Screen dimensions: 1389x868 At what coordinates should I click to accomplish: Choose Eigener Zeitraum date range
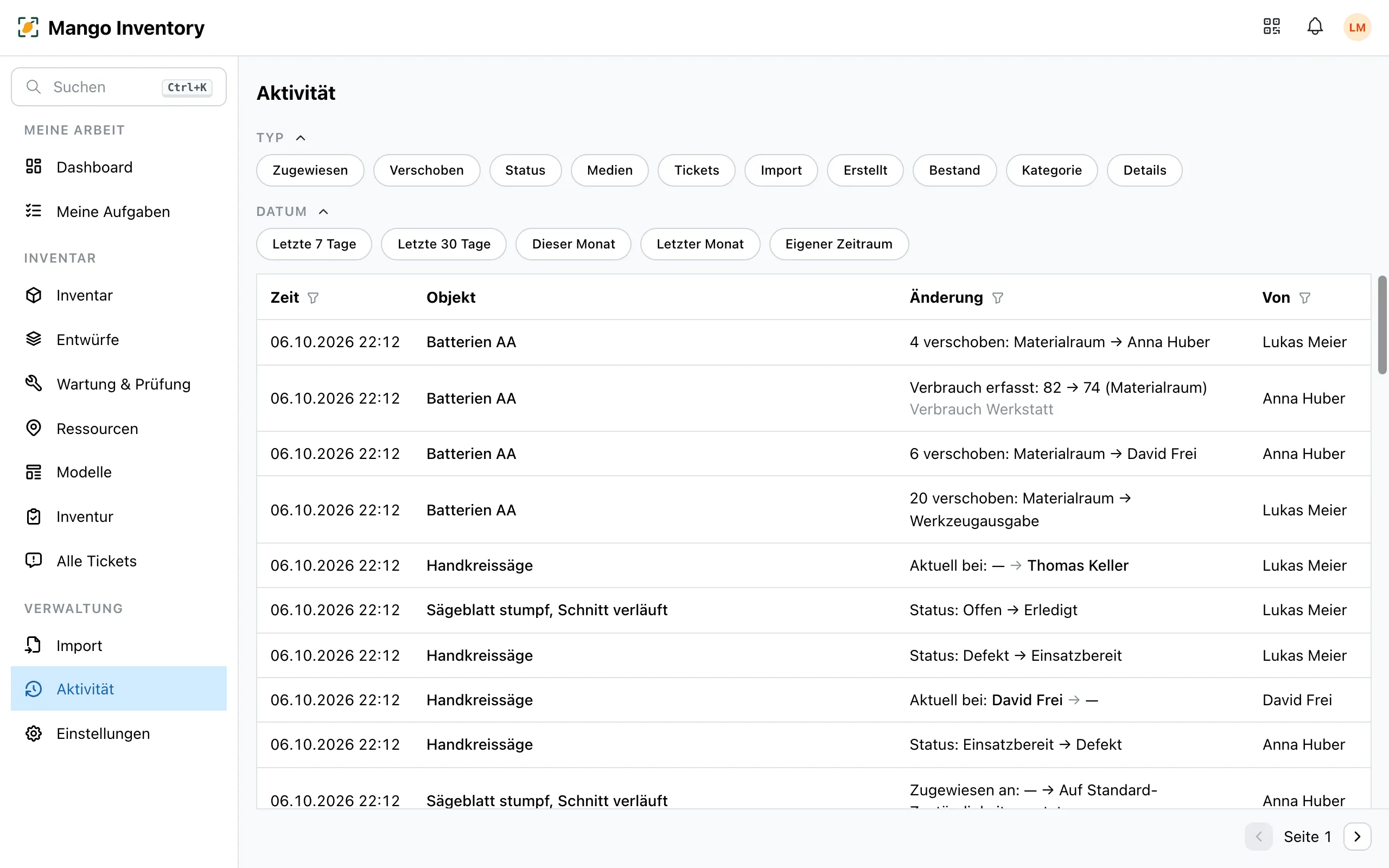click(839, 244)
